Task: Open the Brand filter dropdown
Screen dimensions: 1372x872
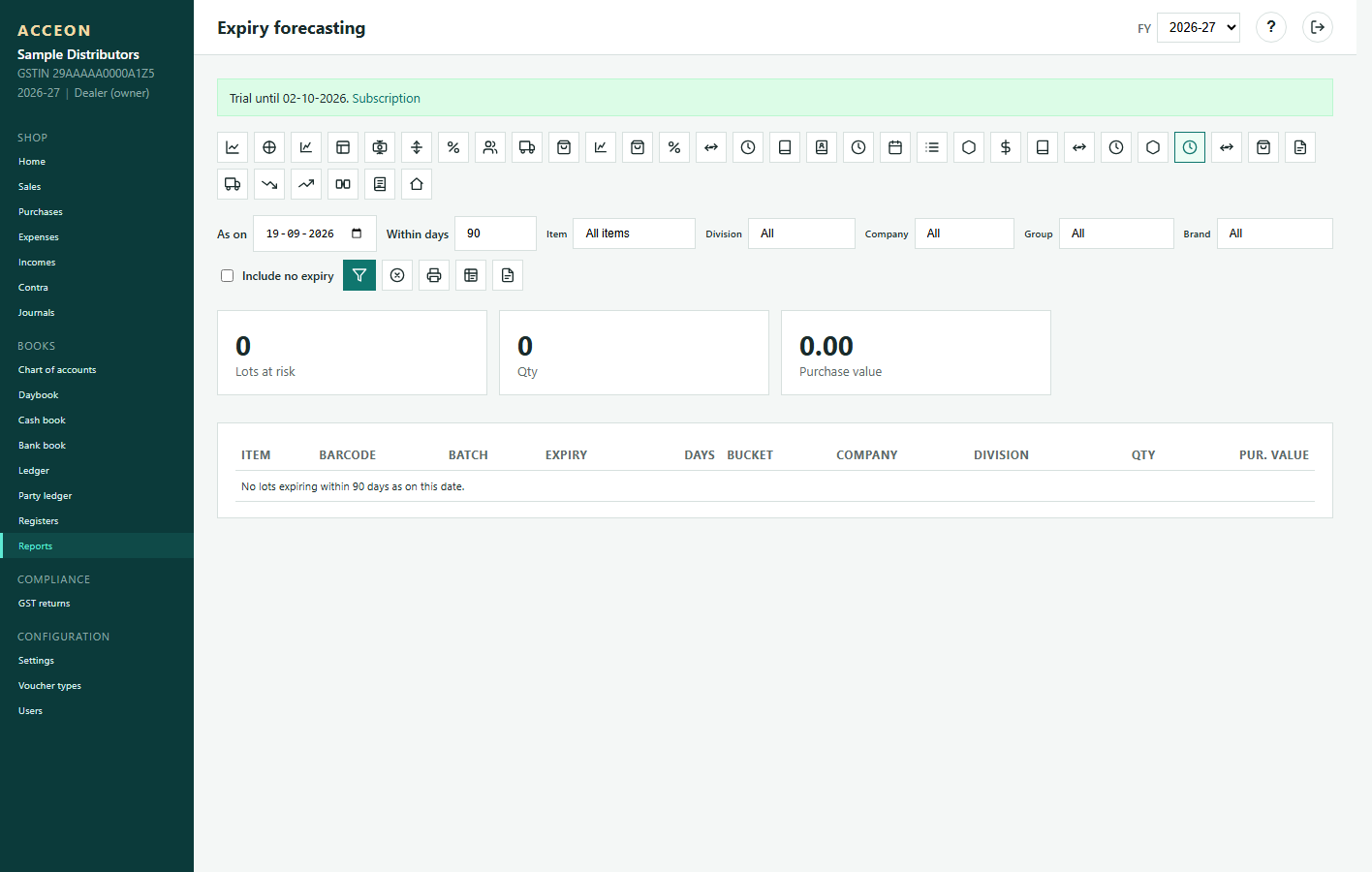Action: (1275, 234)
